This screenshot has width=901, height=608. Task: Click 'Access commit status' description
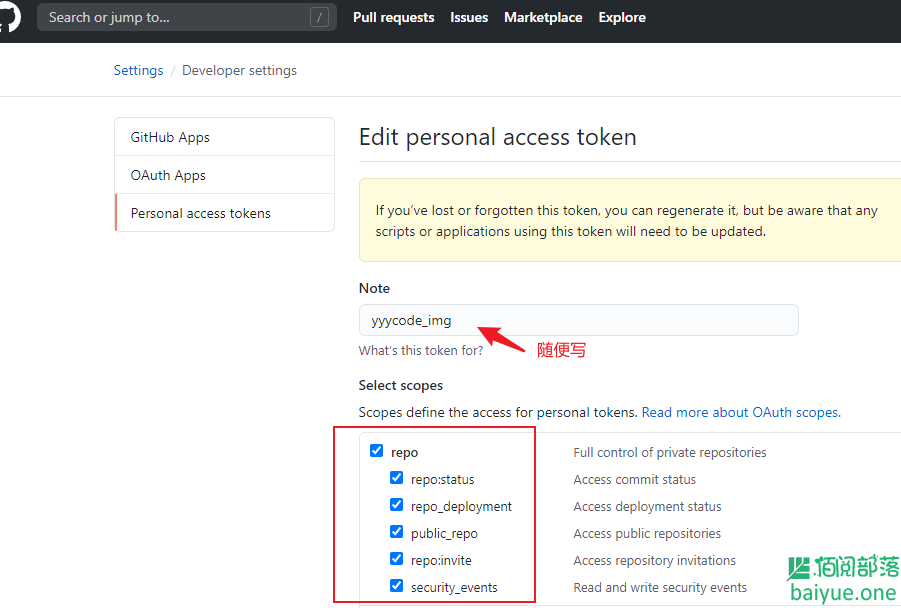pos(634,479)
